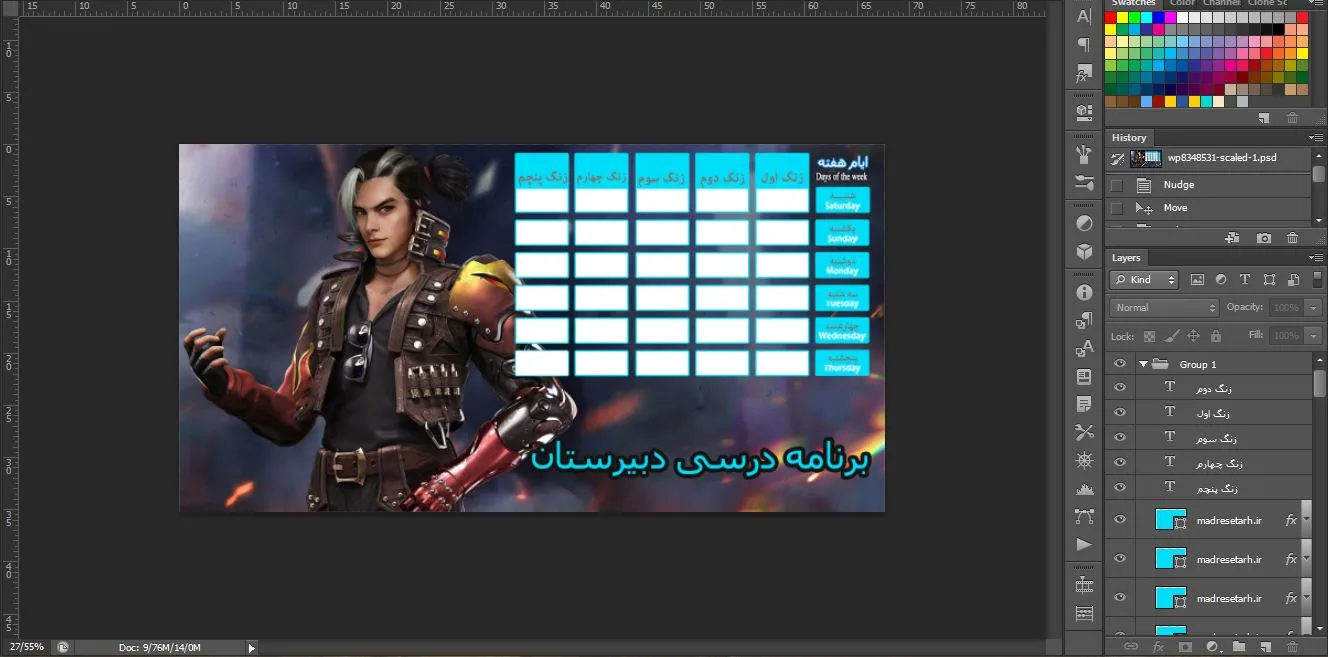
Task: Open the Adjustments panel icon
Action: coord(1084,222)
